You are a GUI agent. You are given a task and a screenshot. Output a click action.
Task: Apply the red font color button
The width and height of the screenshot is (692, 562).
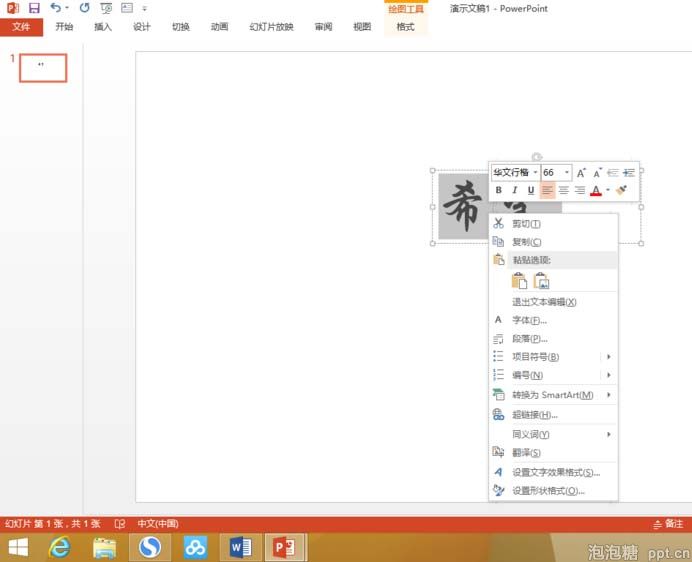[596, 190]
